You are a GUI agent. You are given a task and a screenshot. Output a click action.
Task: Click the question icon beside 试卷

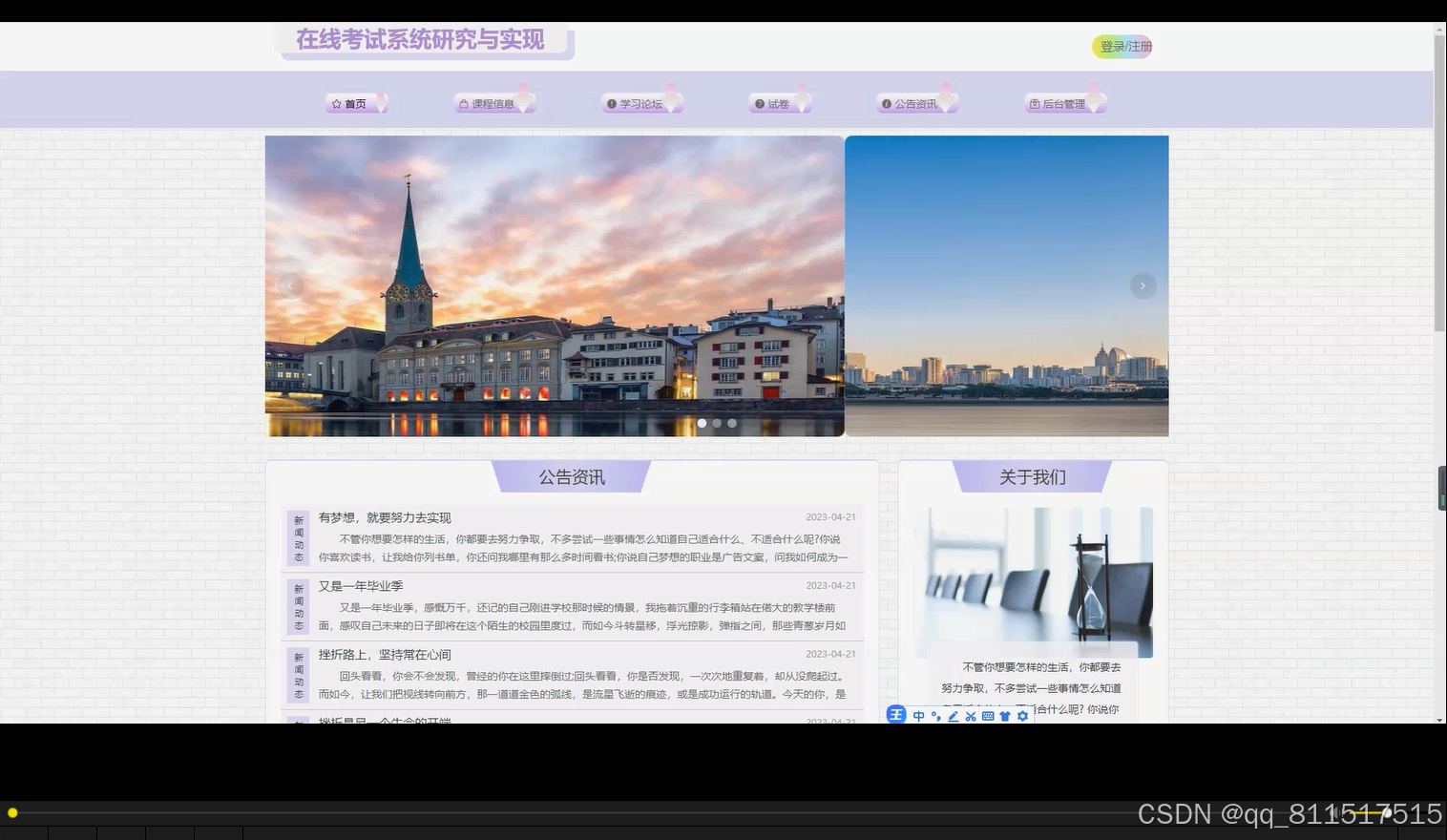pos(760,104)
